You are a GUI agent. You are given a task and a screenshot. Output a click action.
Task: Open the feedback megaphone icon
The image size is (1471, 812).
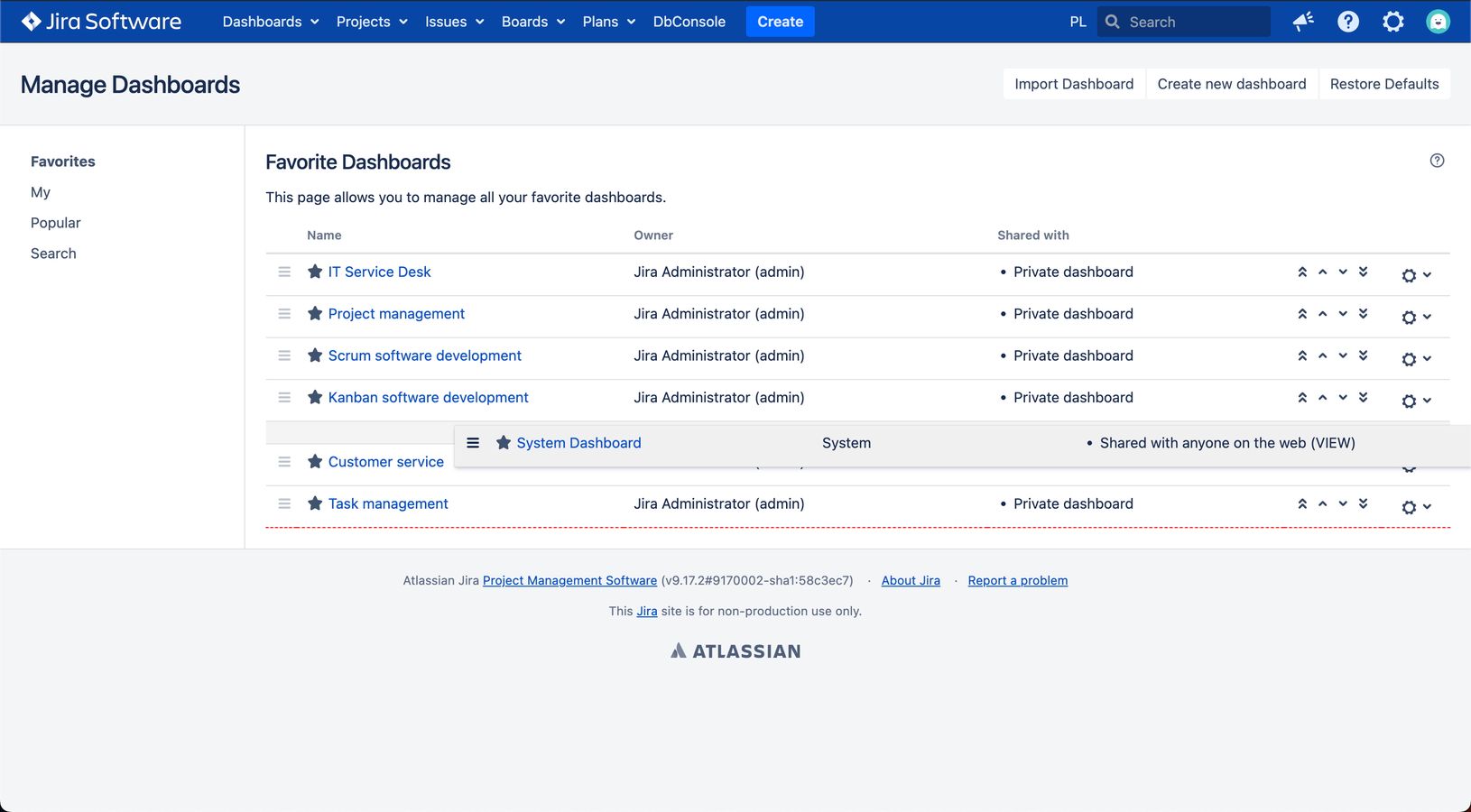pos(1303,22)
